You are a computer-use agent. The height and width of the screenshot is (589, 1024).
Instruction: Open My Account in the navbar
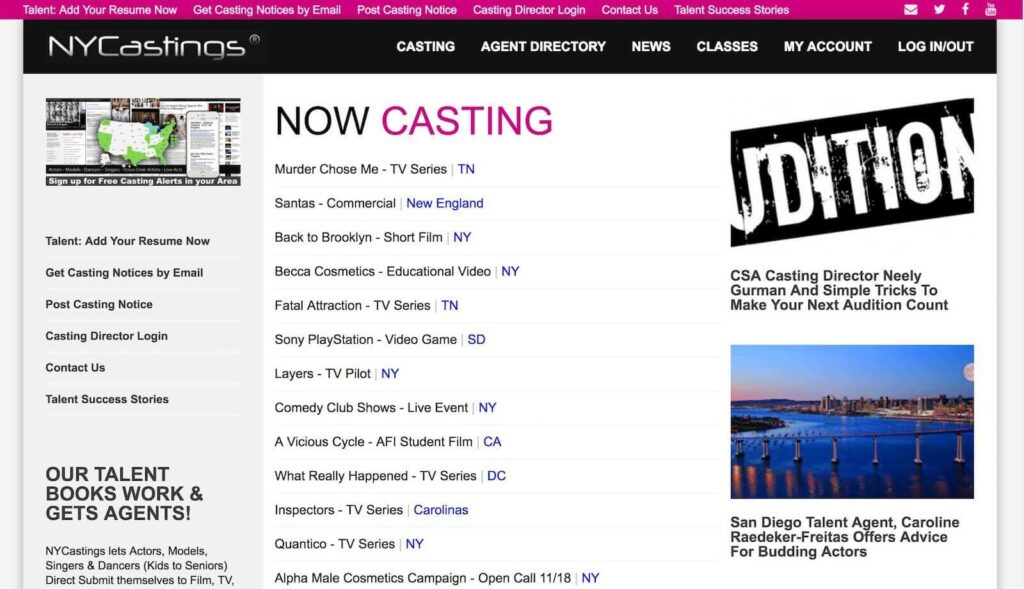point(827,46)
